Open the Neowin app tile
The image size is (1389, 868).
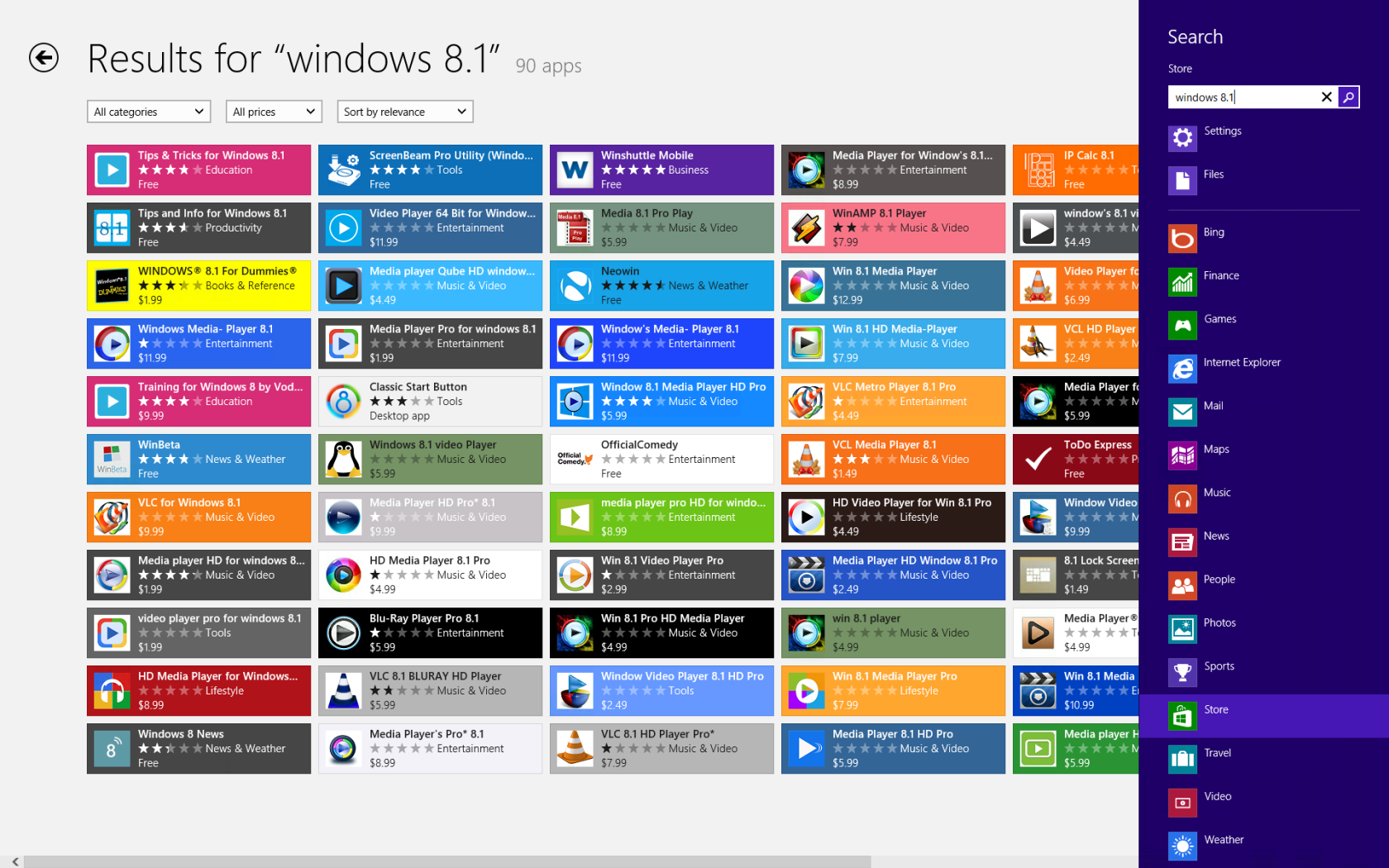tap(661, 285)
